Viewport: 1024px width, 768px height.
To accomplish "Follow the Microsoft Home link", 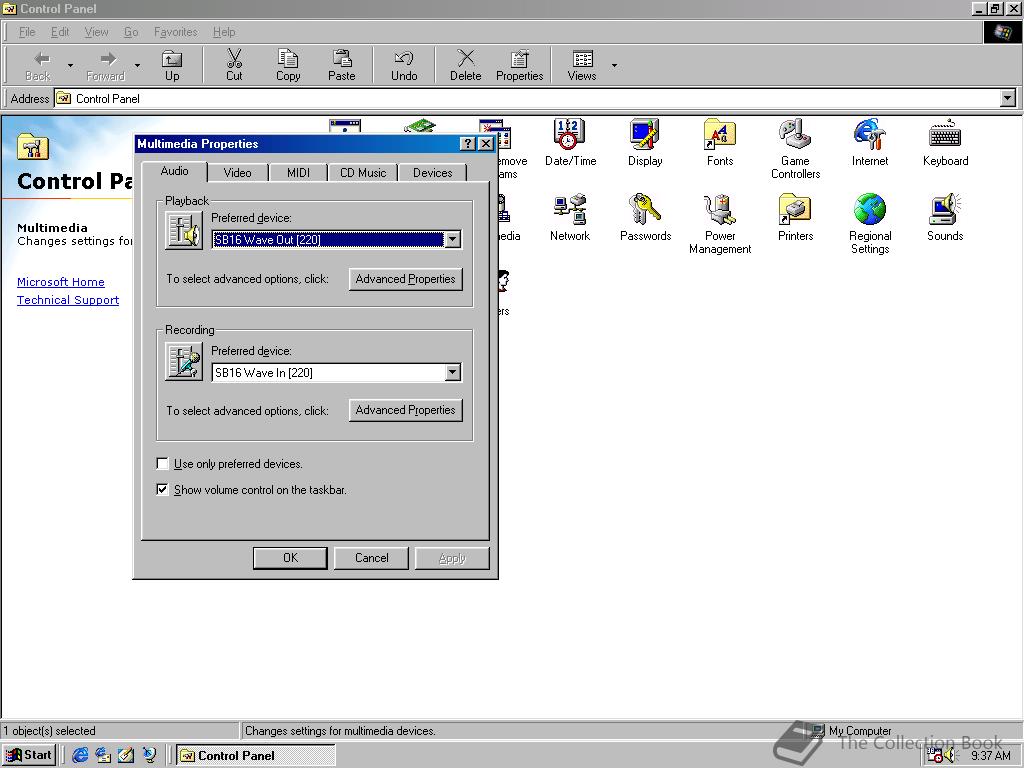I will point(61,282).
